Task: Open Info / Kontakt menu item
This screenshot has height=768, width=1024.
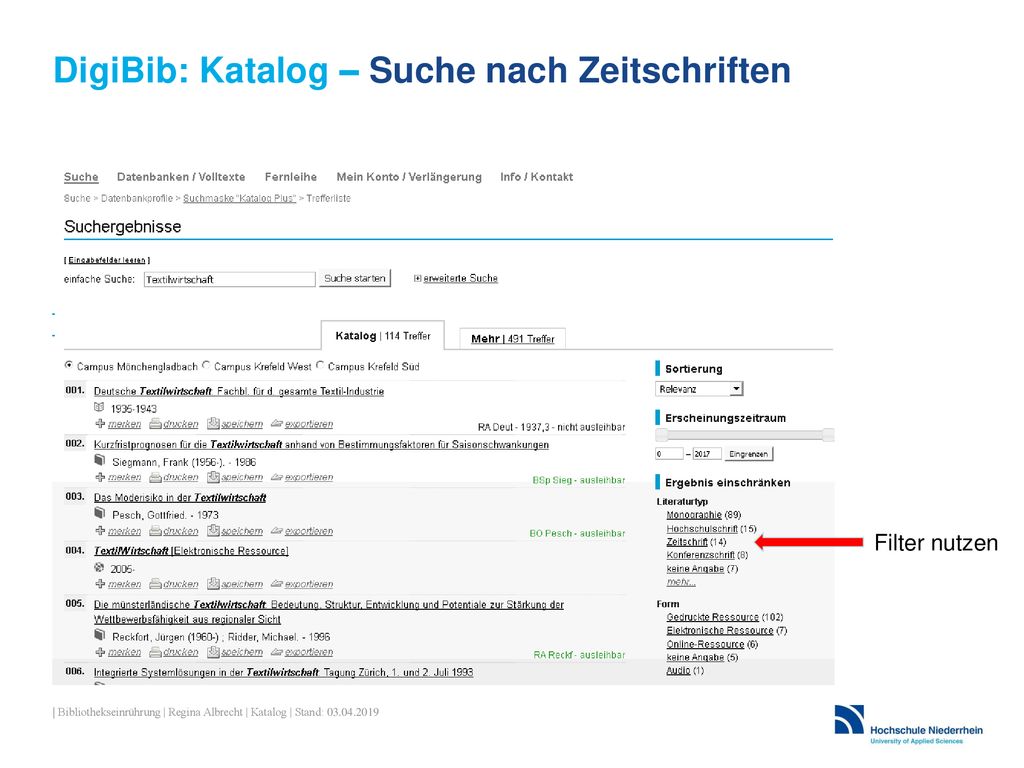Action: [x=536, y=177]
